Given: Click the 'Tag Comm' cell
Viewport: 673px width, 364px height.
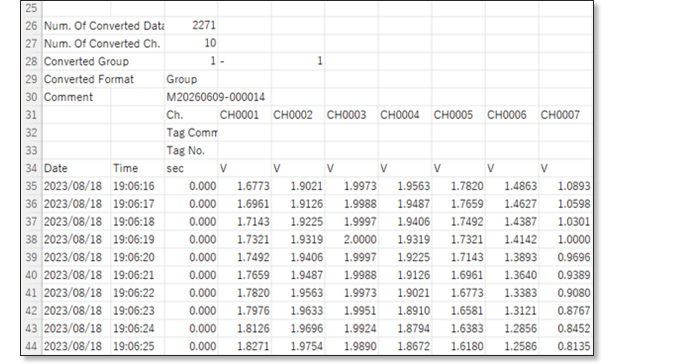Looking at the screenshot, I should tap(191, 133).
